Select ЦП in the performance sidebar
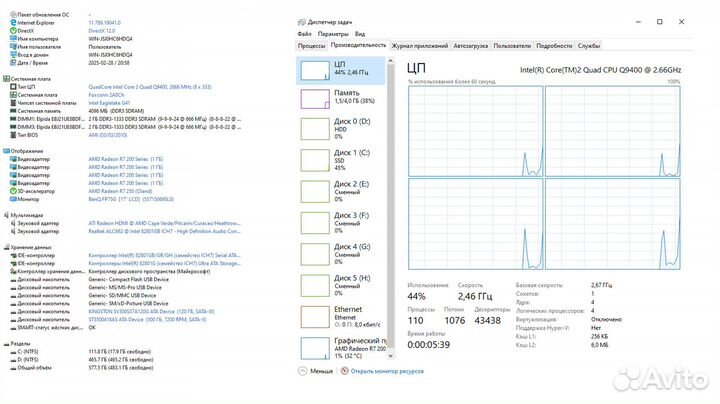 (340, 71)
